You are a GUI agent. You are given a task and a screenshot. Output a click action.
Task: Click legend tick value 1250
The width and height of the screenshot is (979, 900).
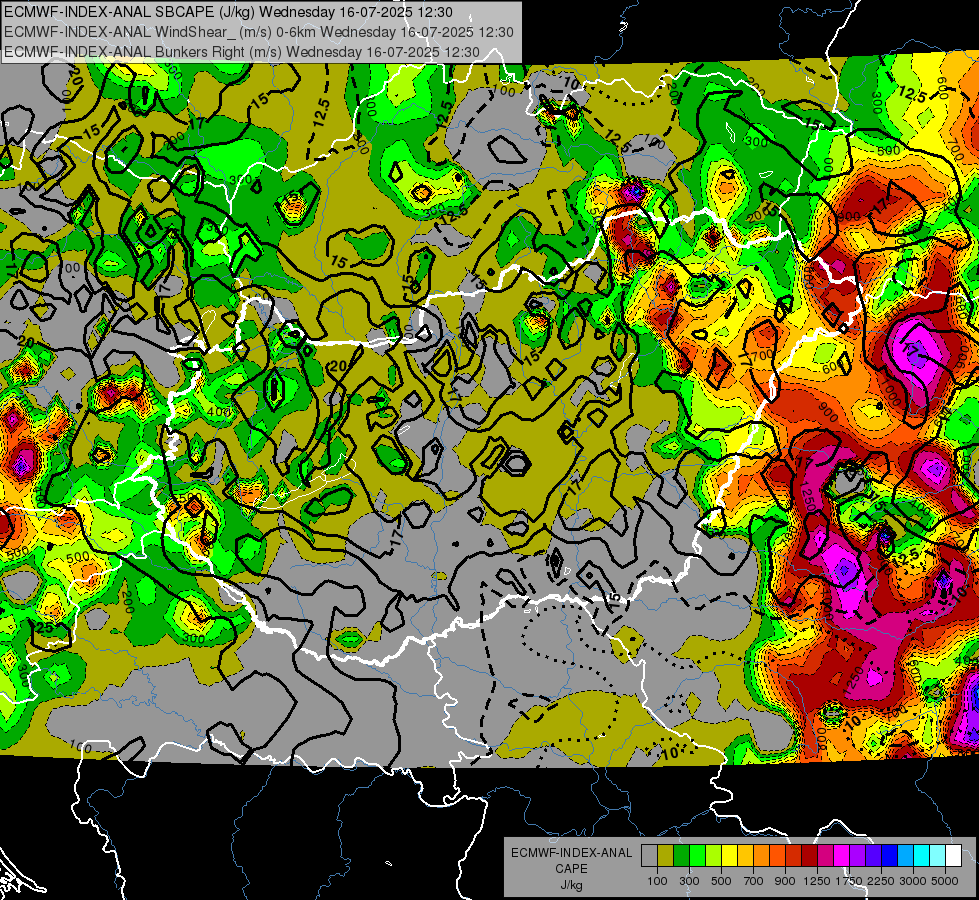817,881
